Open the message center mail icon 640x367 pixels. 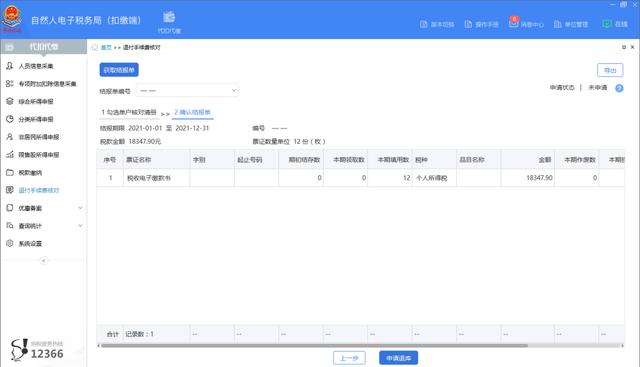(513, 23)
